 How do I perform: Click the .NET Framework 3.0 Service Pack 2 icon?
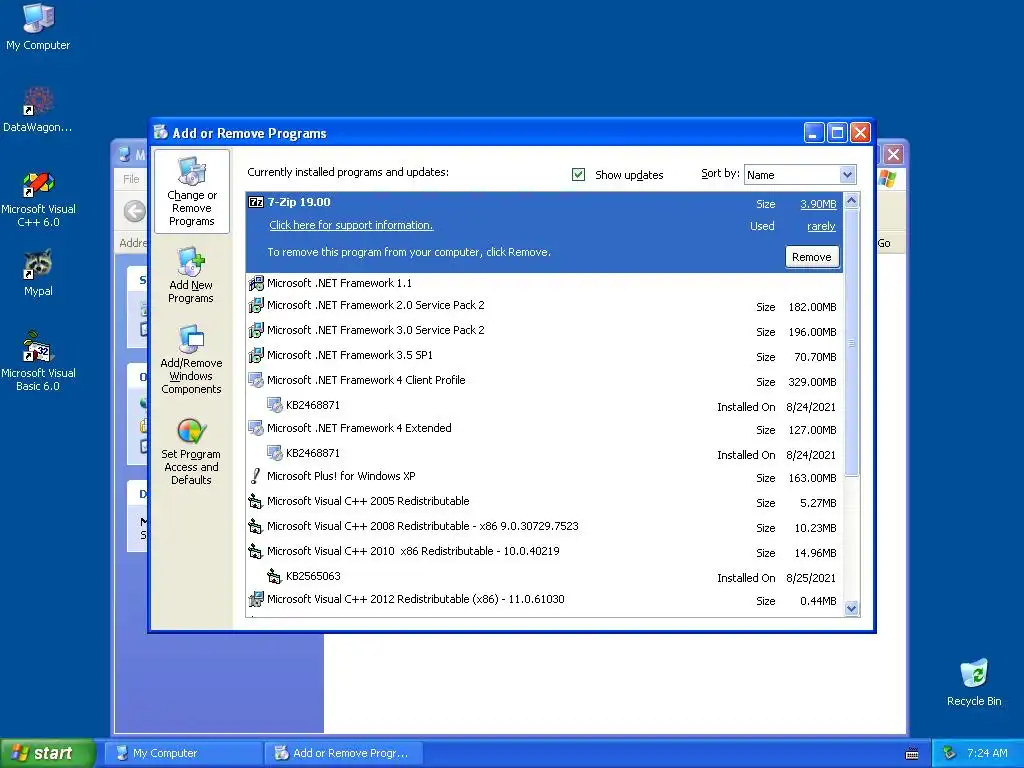256,330
